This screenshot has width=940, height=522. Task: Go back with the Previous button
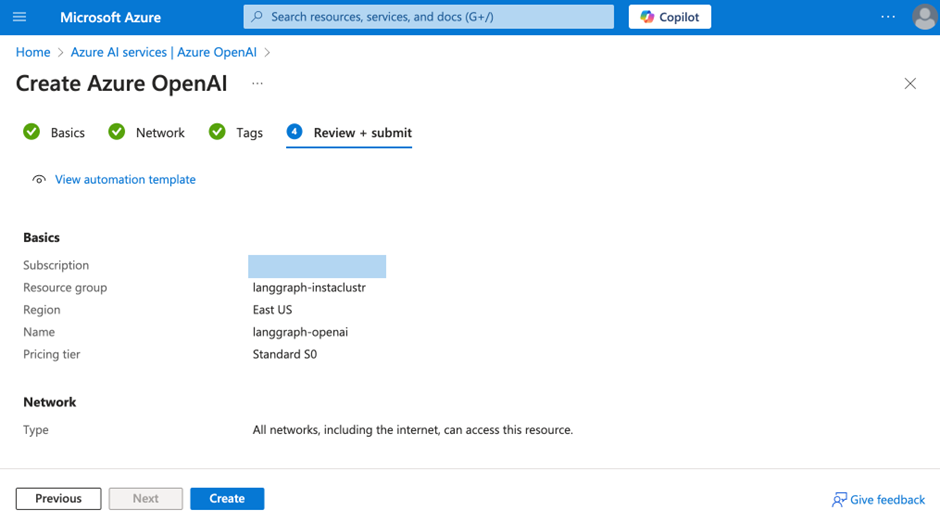tap(58, 499)
